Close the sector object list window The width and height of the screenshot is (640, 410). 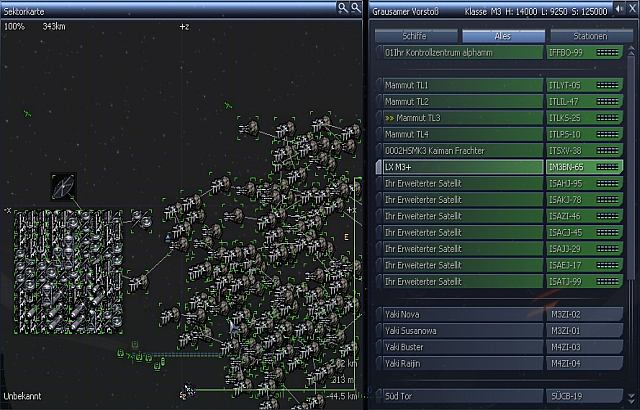[x=633, y=9]
